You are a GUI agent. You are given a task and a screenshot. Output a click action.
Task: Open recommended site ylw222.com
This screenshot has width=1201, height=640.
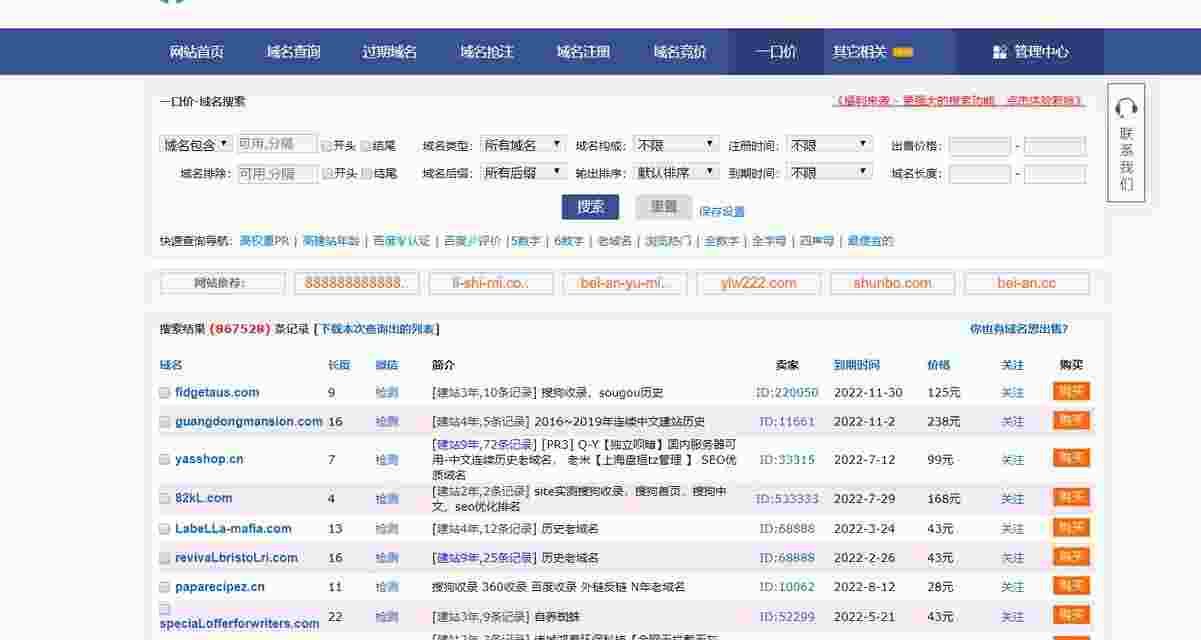pyautogui.click(x=759, y=284)
